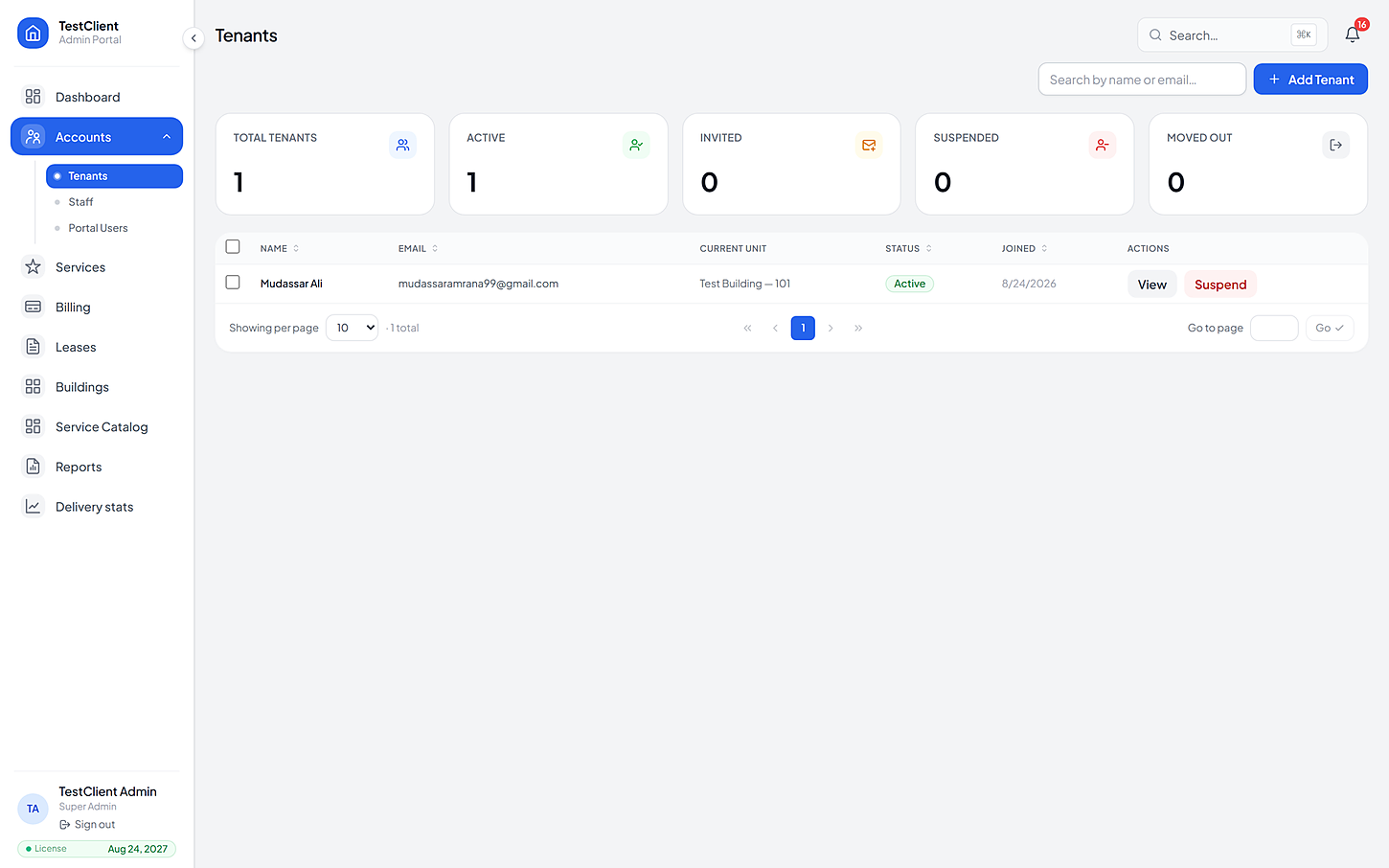
Task: Focus the Search by name or email field
Action: [x=1142, y=80]
